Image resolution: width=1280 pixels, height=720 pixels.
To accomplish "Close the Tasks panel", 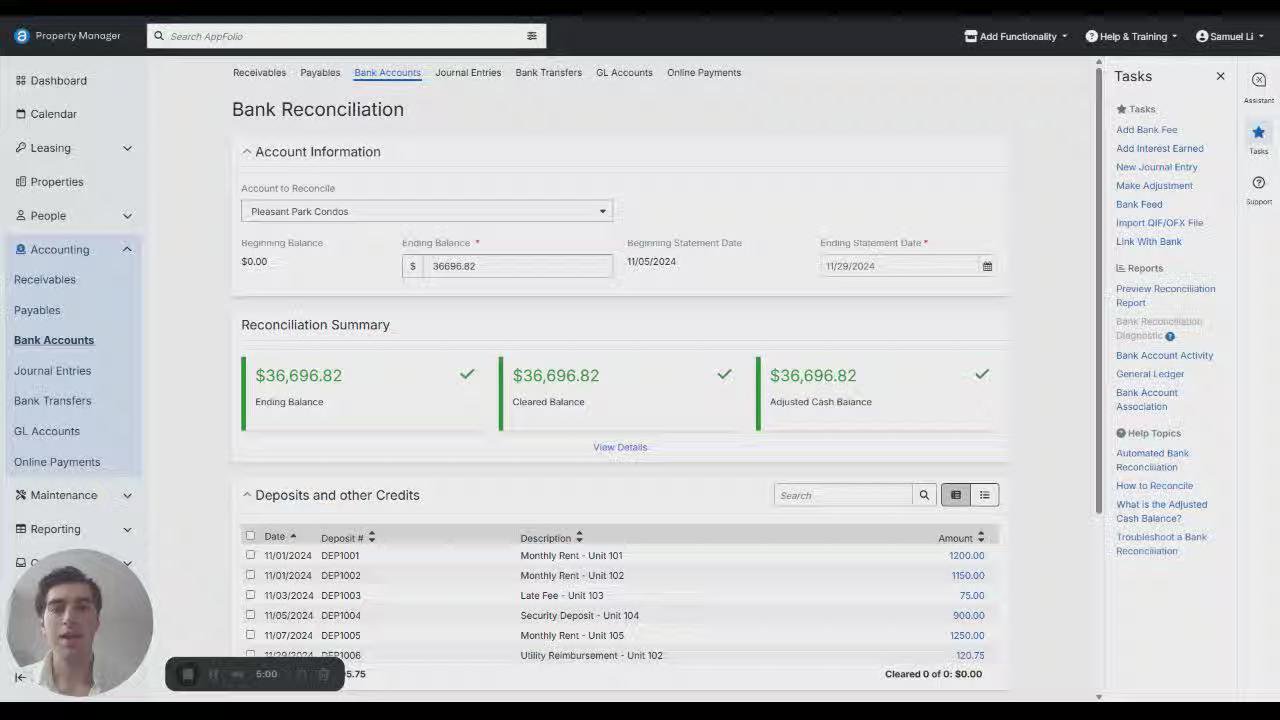I will coord(1220,76).
